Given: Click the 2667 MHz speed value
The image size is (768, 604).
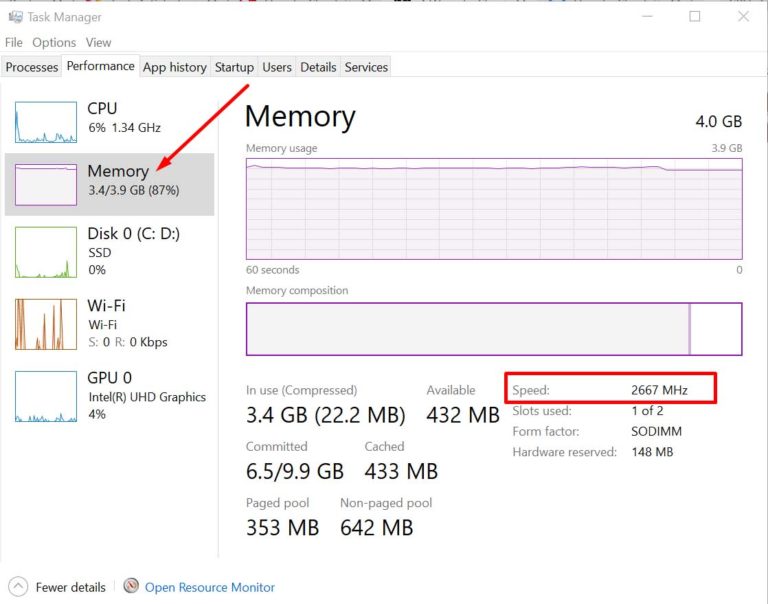Looking at the screenshot, I should (x=659, y=390).
